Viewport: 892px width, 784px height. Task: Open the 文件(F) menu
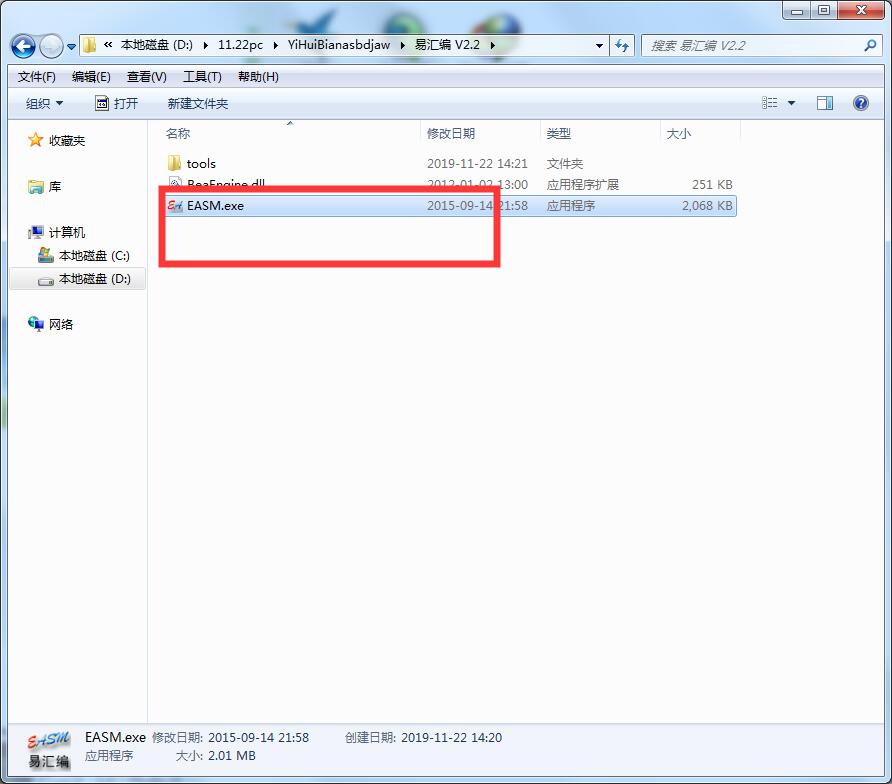point(36,77)
